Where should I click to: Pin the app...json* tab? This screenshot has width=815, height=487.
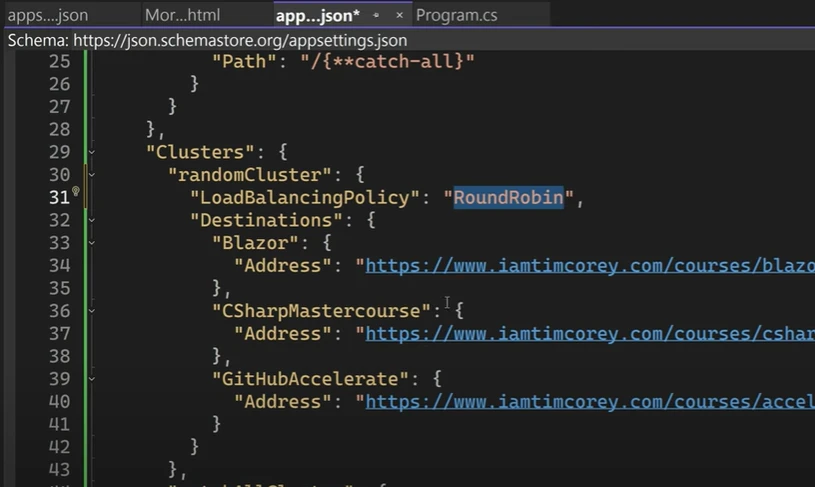pos(376,16)
